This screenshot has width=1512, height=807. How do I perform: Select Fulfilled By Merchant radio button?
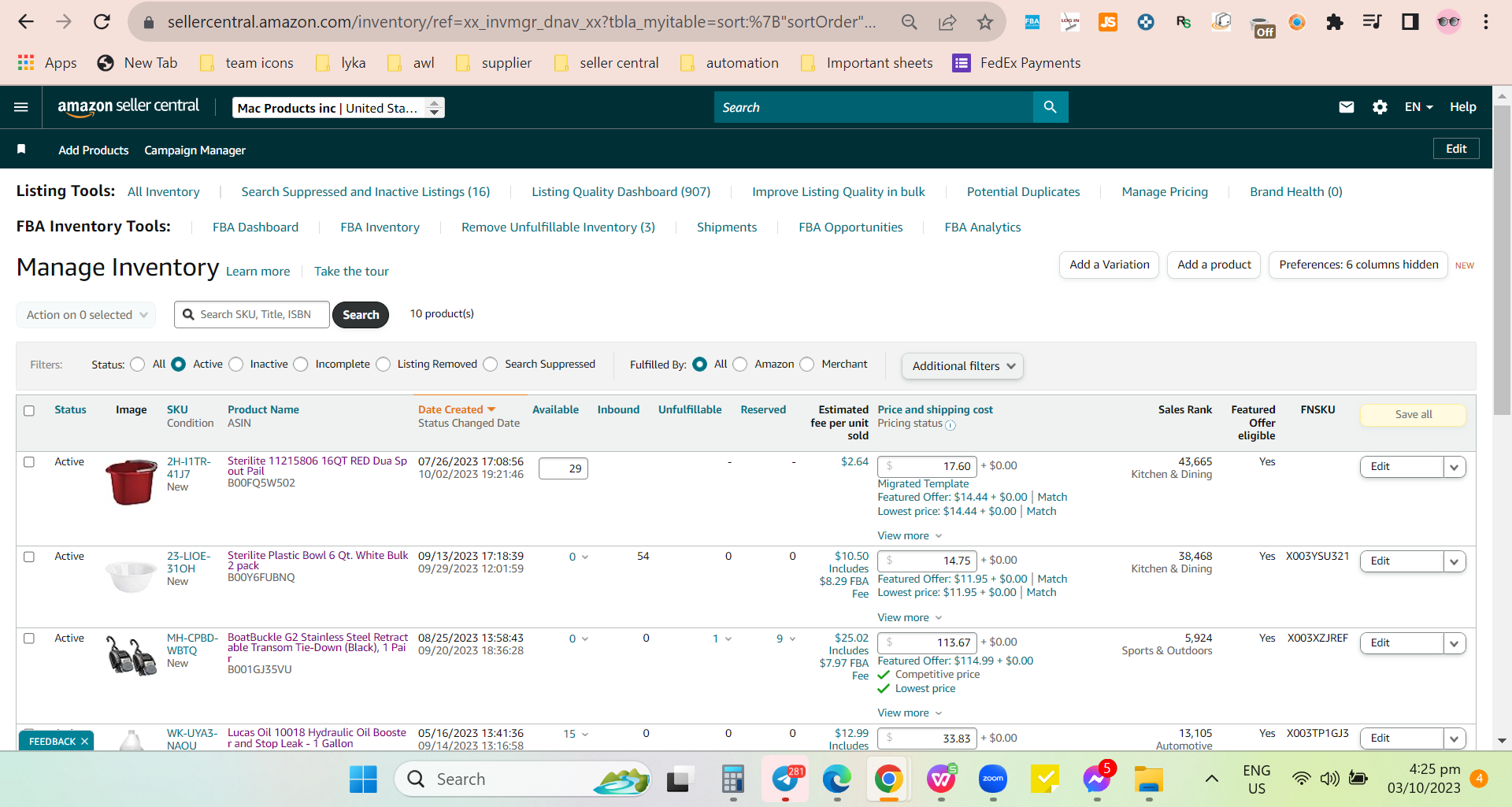click(x=807, y=365)
